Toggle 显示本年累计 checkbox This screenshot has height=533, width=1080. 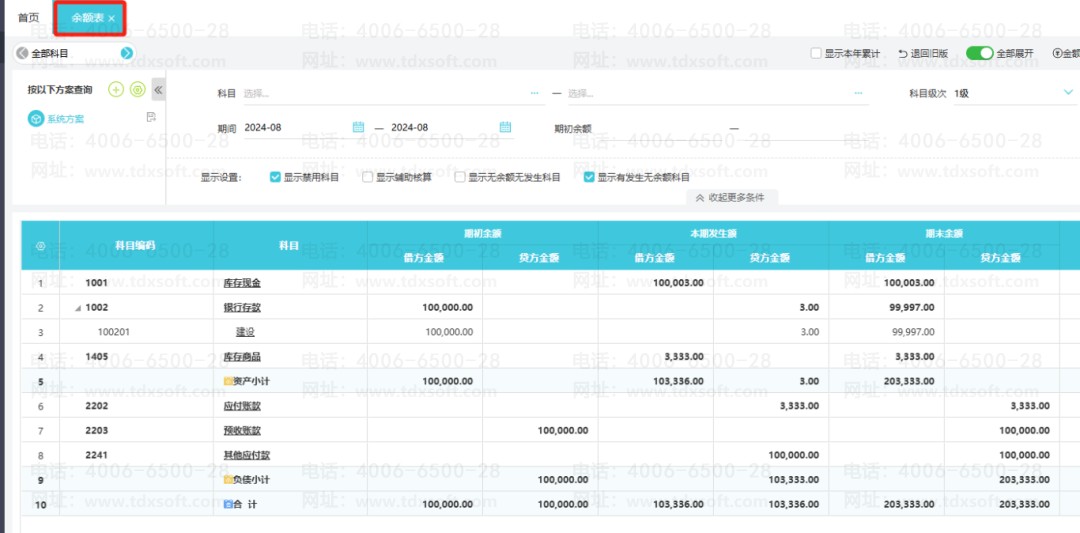tap(816, 53)
